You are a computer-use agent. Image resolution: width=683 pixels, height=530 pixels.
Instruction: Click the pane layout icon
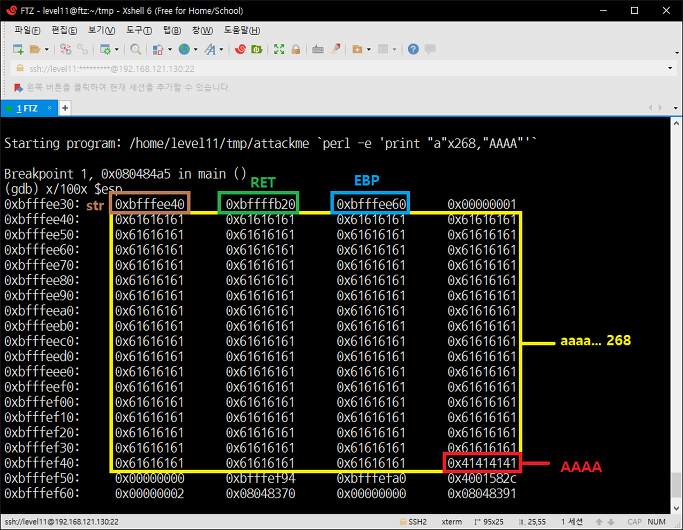(383, 49)
